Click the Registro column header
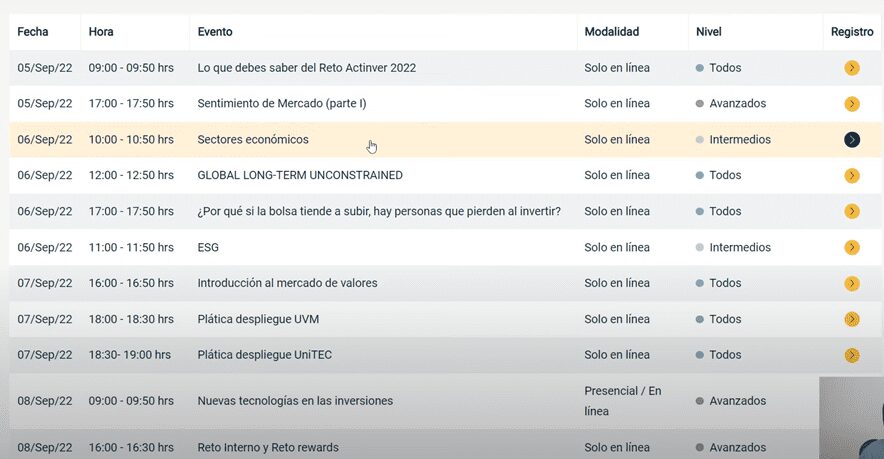884x459 pixels. click(x=852, y=32)
